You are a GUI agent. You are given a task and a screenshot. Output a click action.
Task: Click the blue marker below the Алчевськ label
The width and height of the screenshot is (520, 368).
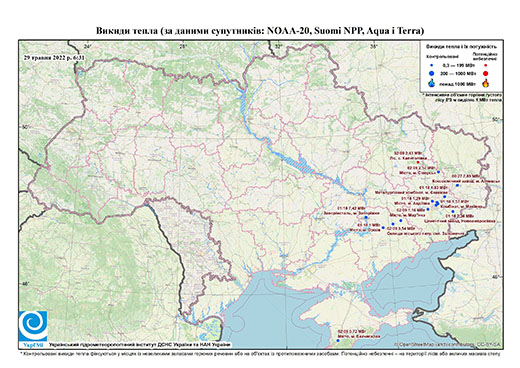(457, 185)
